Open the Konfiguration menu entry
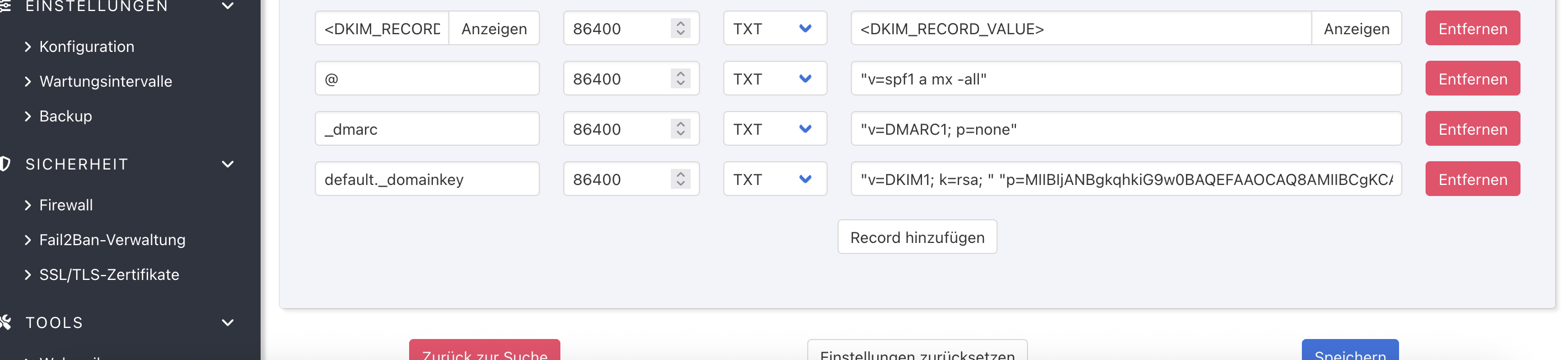The height and width of the screenshot is (360, 1568). click(x=87, y=46)
